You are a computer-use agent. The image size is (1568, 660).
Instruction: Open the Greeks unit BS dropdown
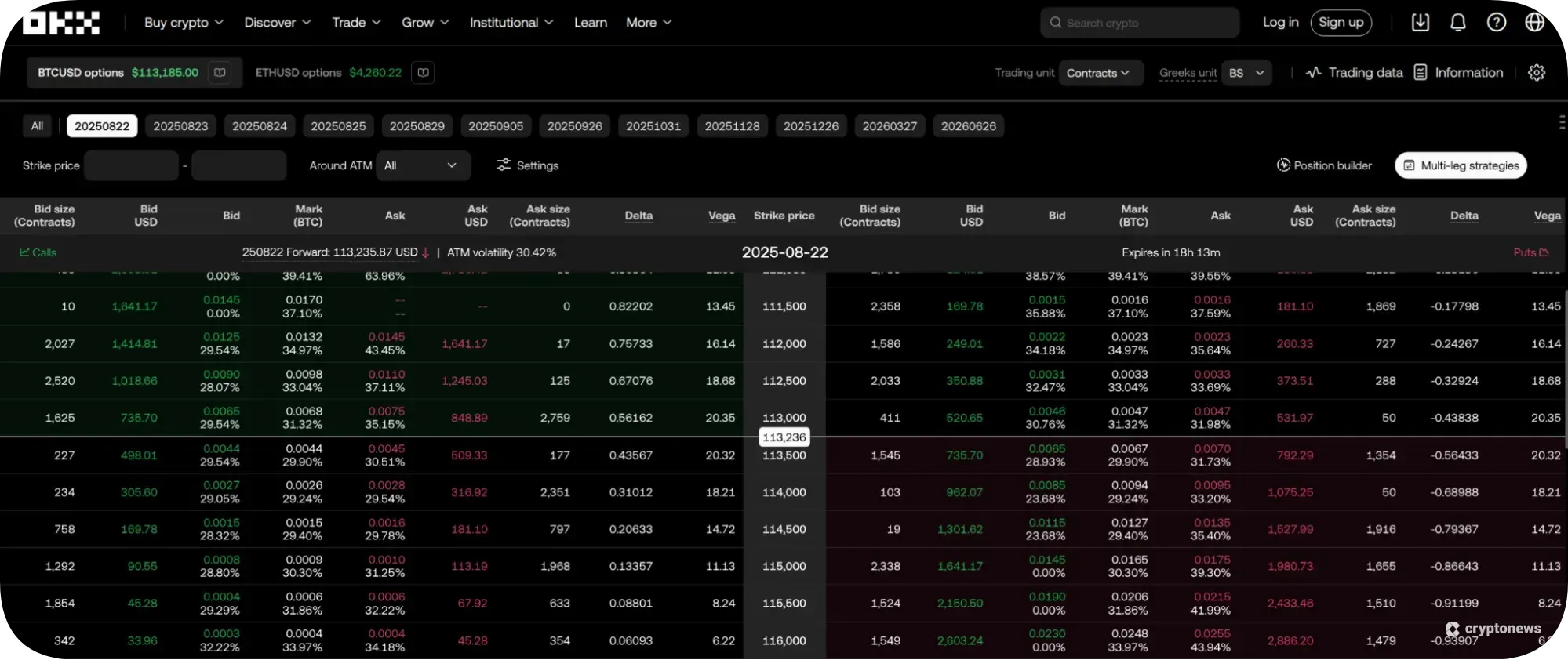pyautogui.click(x=1246, y=73)
